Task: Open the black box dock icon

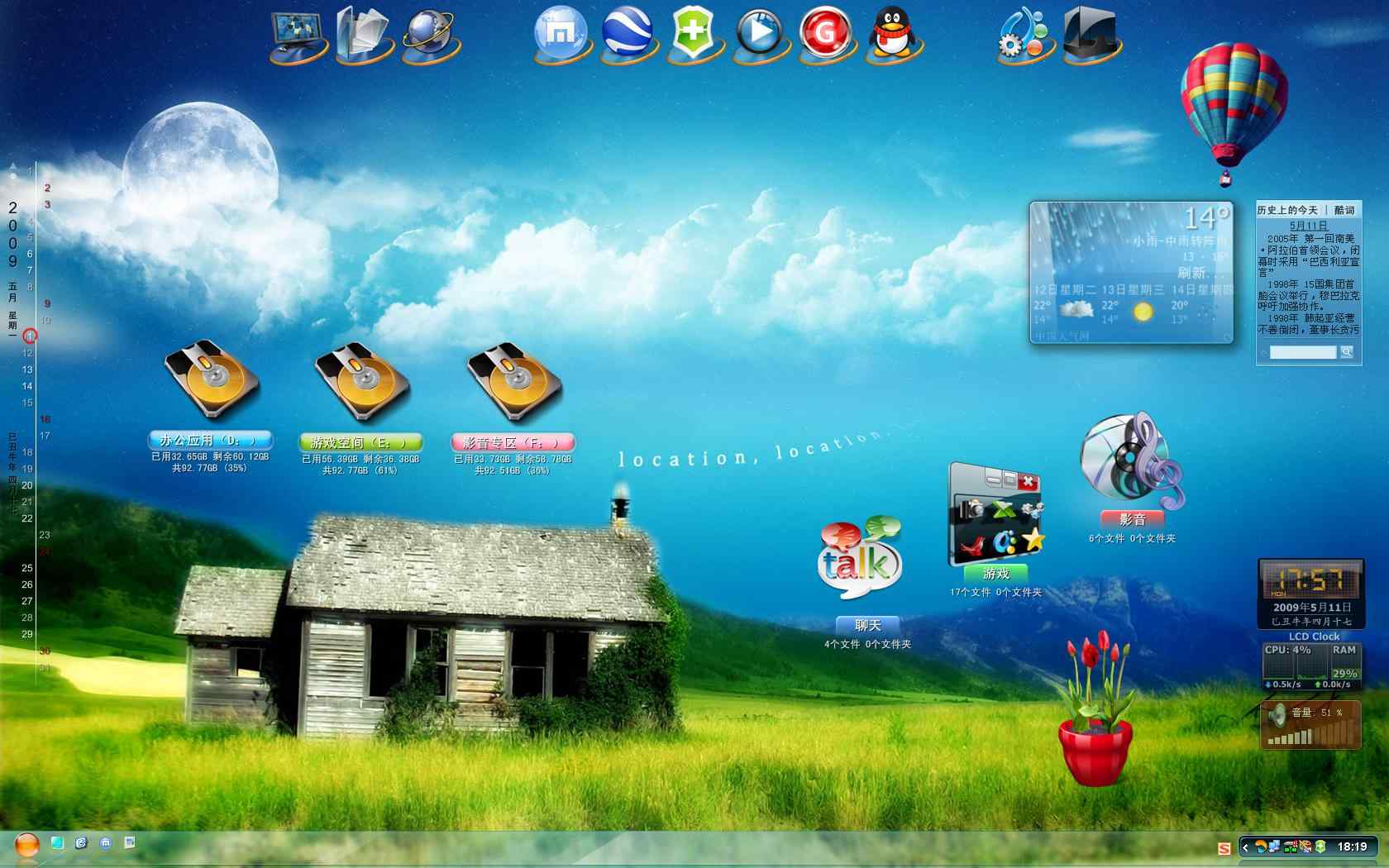Action: (1091, 34)
